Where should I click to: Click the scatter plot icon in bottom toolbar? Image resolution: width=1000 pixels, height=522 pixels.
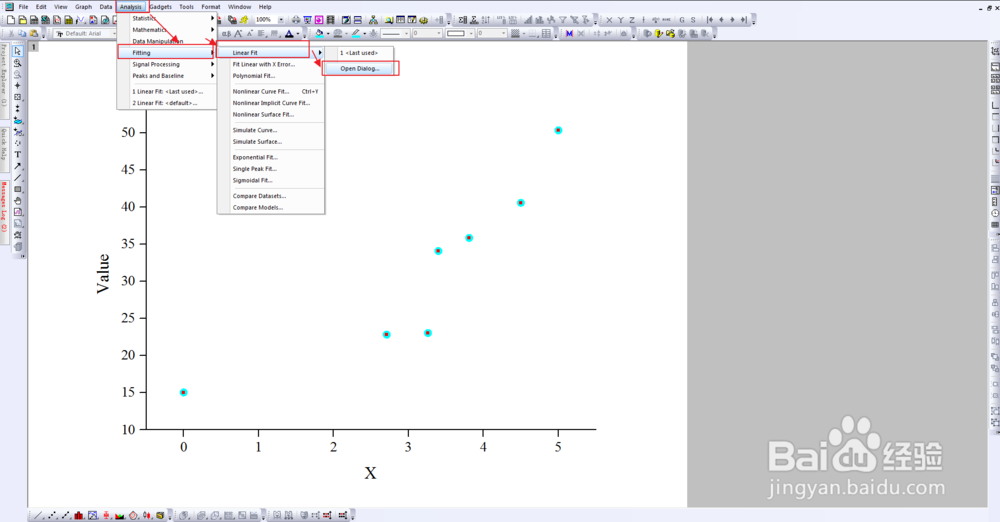(x=52, y=515)
